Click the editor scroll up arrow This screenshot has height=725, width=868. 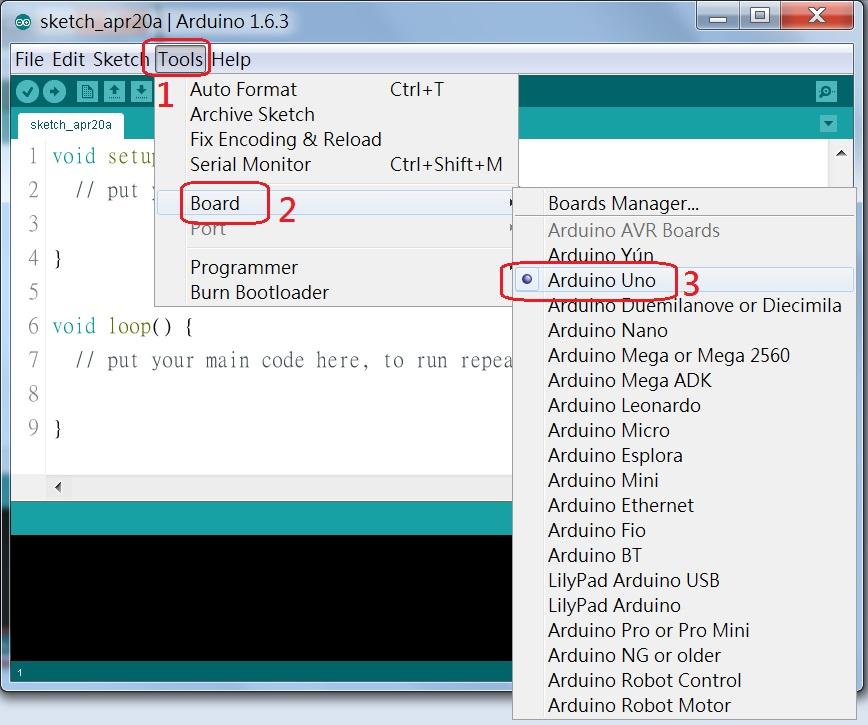841,153
